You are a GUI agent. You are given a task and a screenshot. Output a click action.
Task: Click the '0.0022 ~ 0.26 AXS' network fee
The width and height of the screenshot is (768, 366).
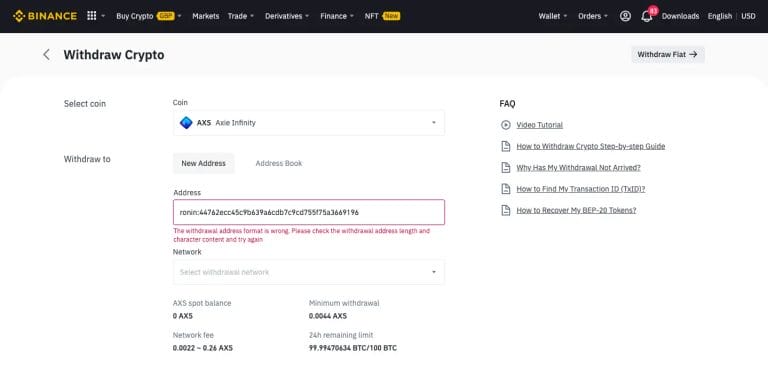(203, 348)
